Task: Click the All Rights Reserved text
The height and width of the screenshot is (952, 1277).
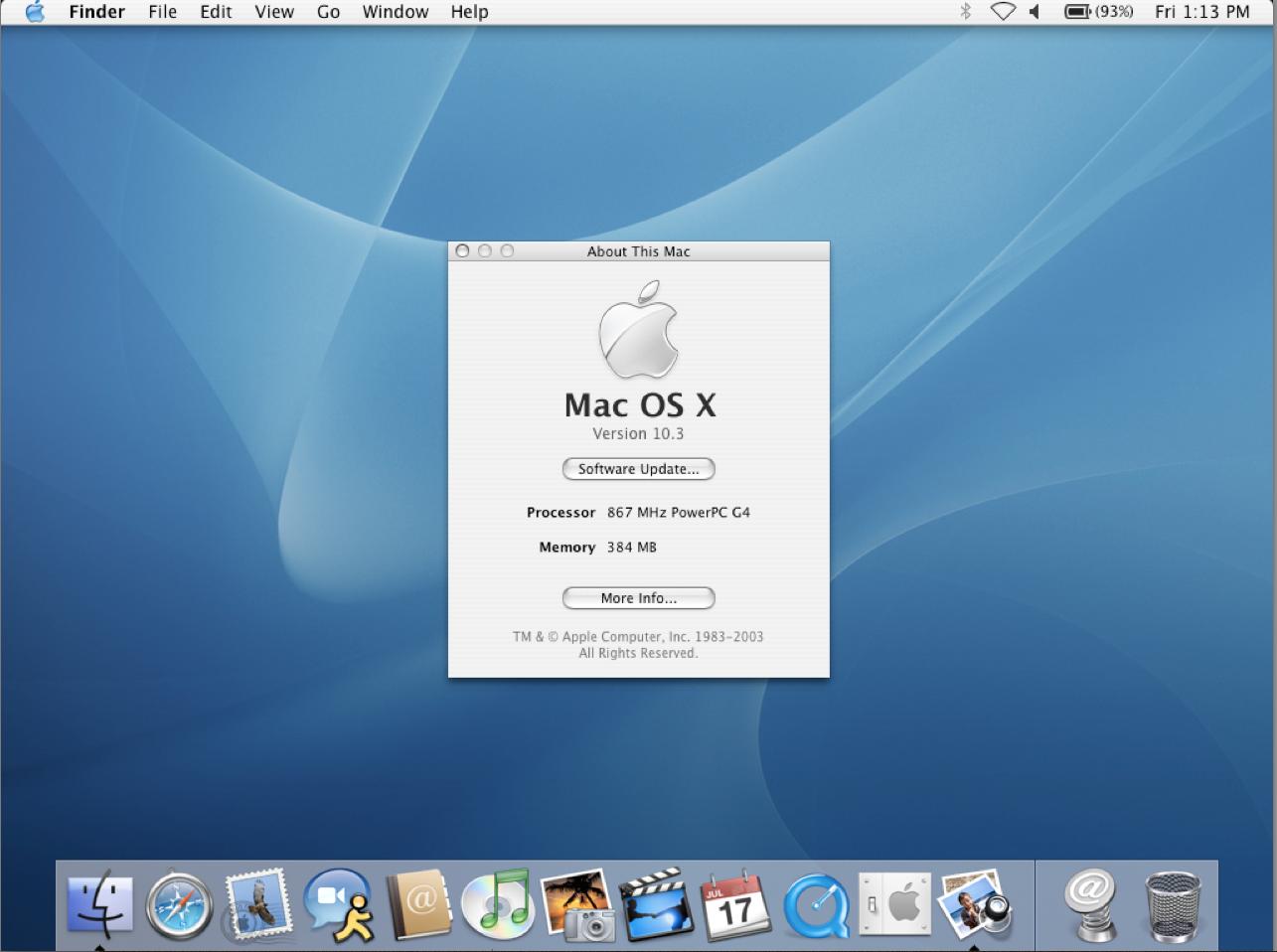Action: click(x=638, y=654)
